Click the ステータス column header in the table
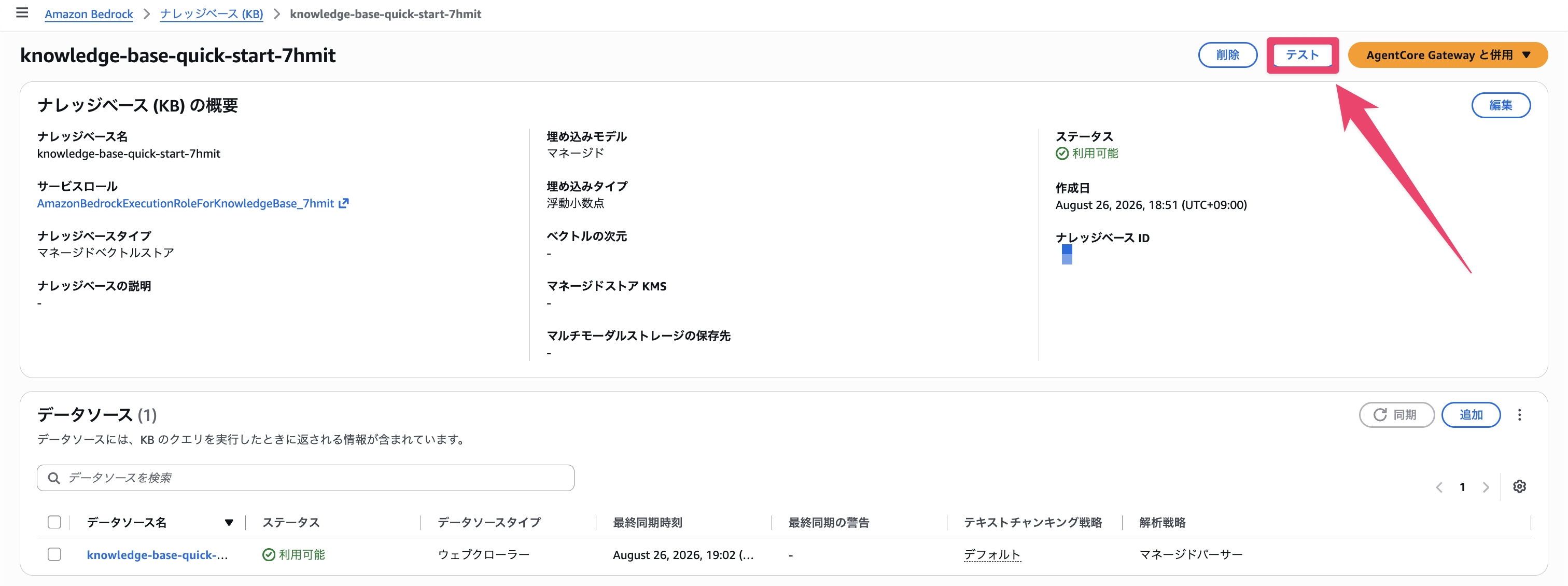 pos(291,523)
